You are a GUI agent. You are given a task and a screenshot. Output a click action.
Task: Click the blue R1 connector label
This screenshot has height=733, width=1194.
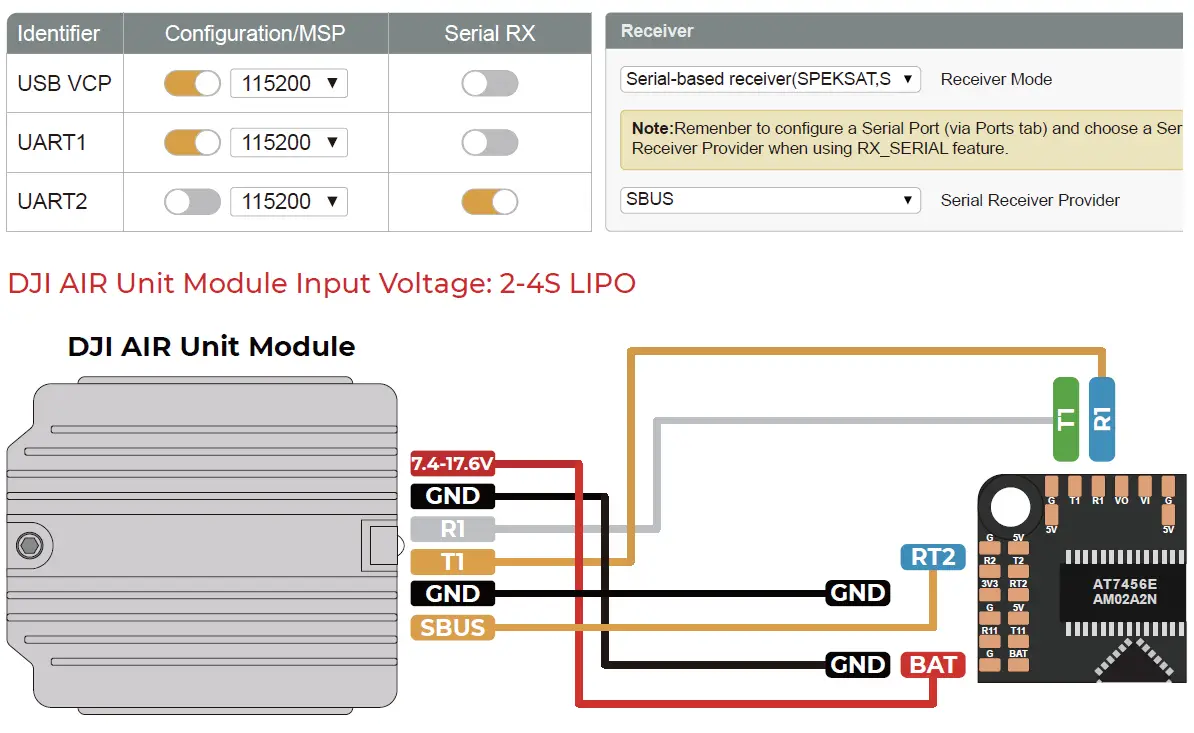pos(1102,419)
